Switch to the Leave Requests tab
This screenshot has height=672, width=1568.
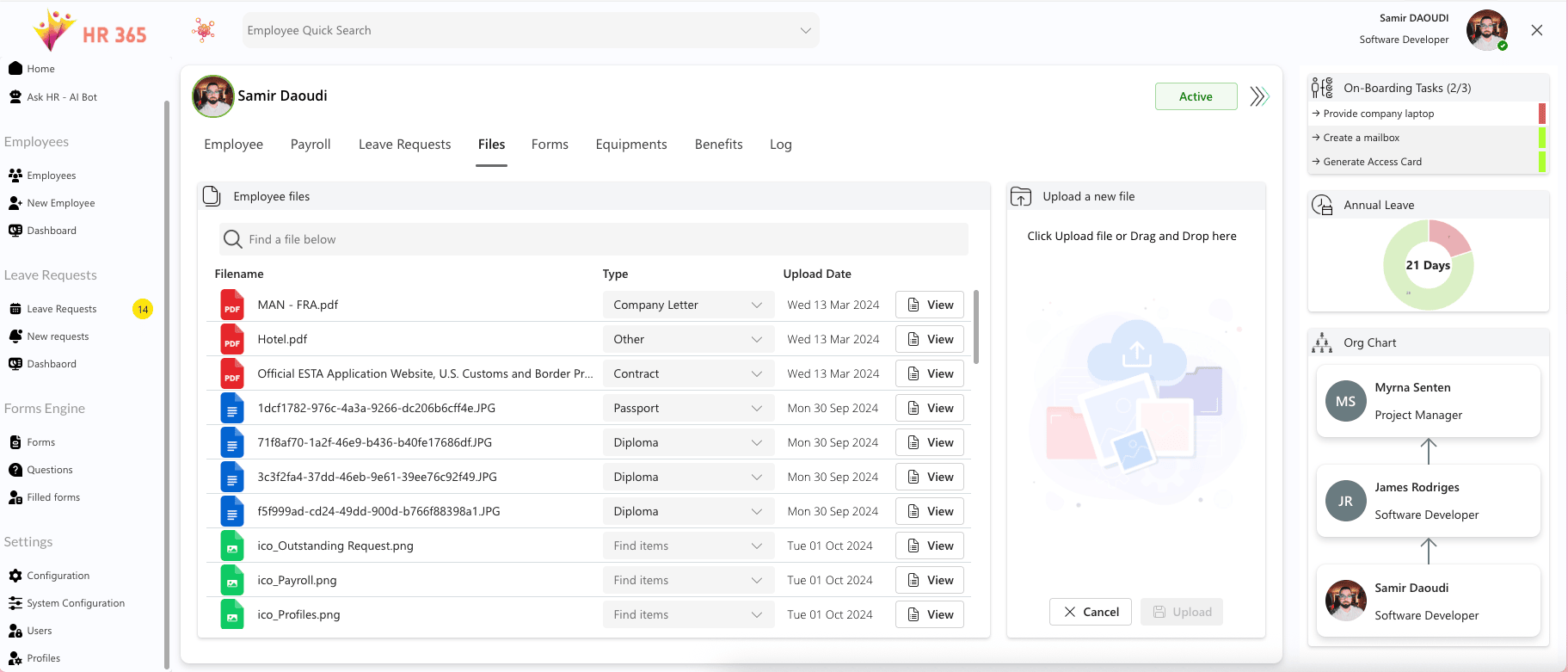pos(405,145)
